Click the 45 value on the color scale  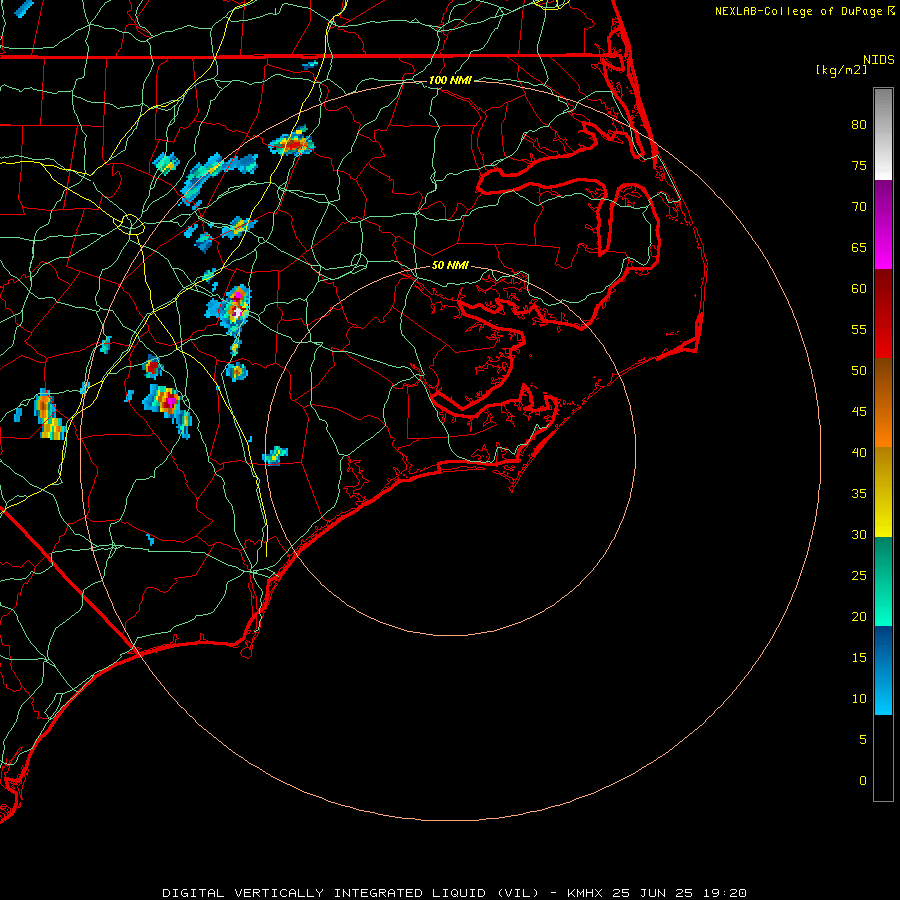[x=859, y=412]
